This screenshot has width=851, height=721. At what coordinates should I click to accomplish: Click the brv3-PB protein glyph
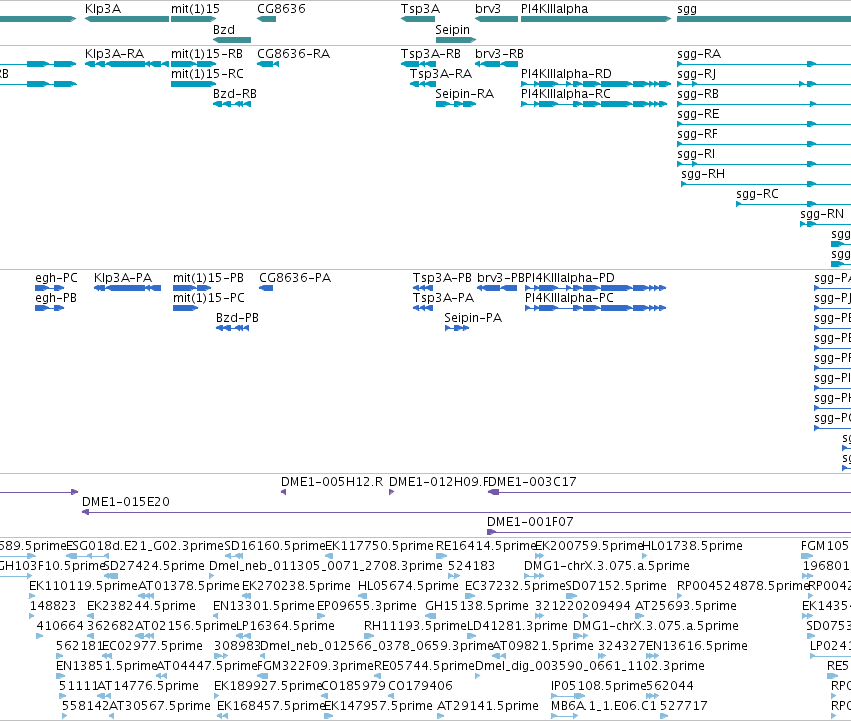click(497, 288)
